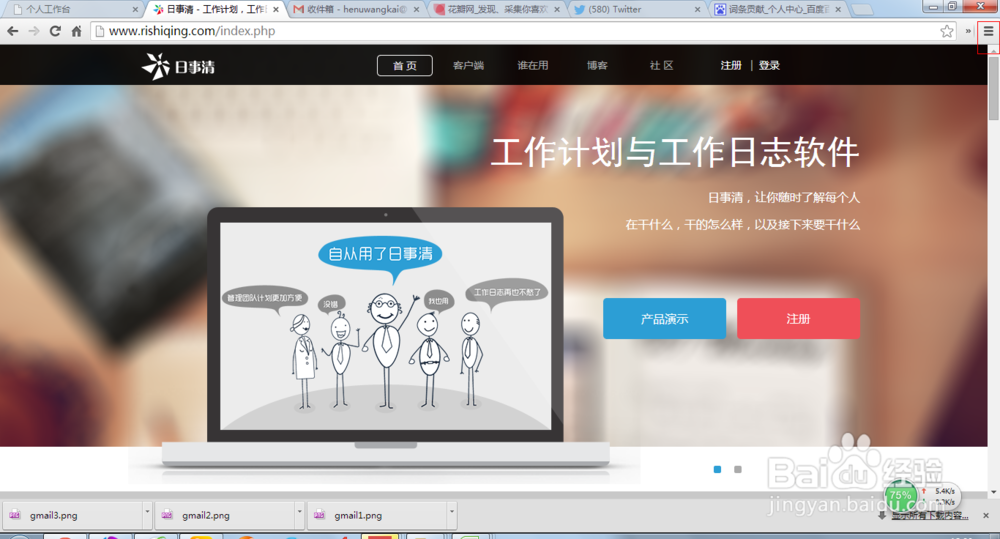1000x539 pixels.
Task: Select the first blue carousel dot
Action: (x=717, y=469)
